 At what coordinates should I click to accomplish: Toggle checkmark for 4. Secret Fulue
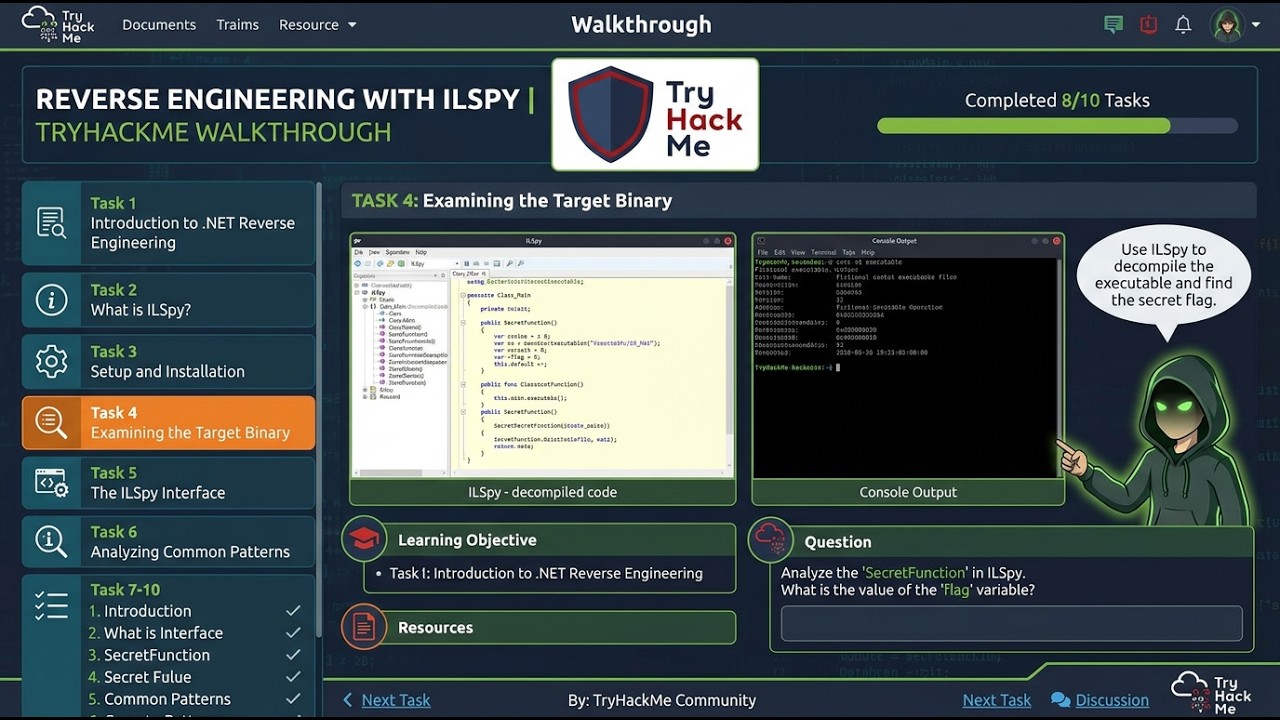point(293,677)
